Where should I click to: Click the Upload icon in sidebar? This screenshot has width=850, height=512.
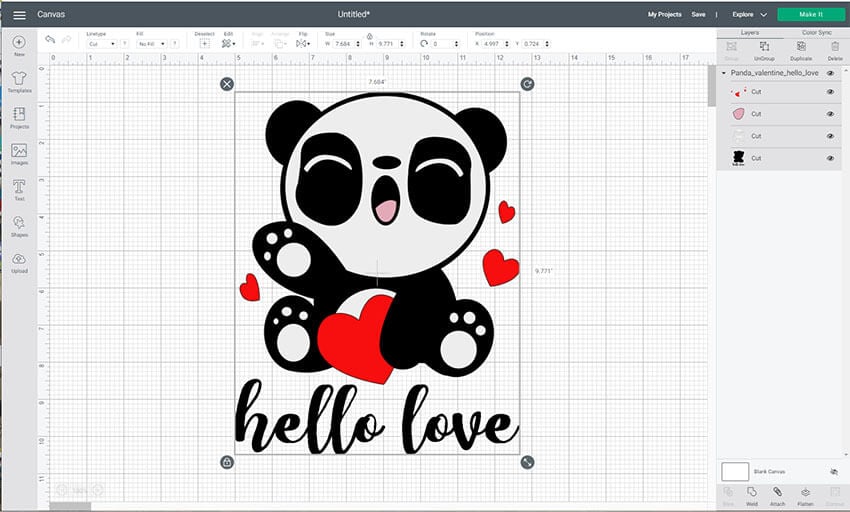click(x=19, y=259)
